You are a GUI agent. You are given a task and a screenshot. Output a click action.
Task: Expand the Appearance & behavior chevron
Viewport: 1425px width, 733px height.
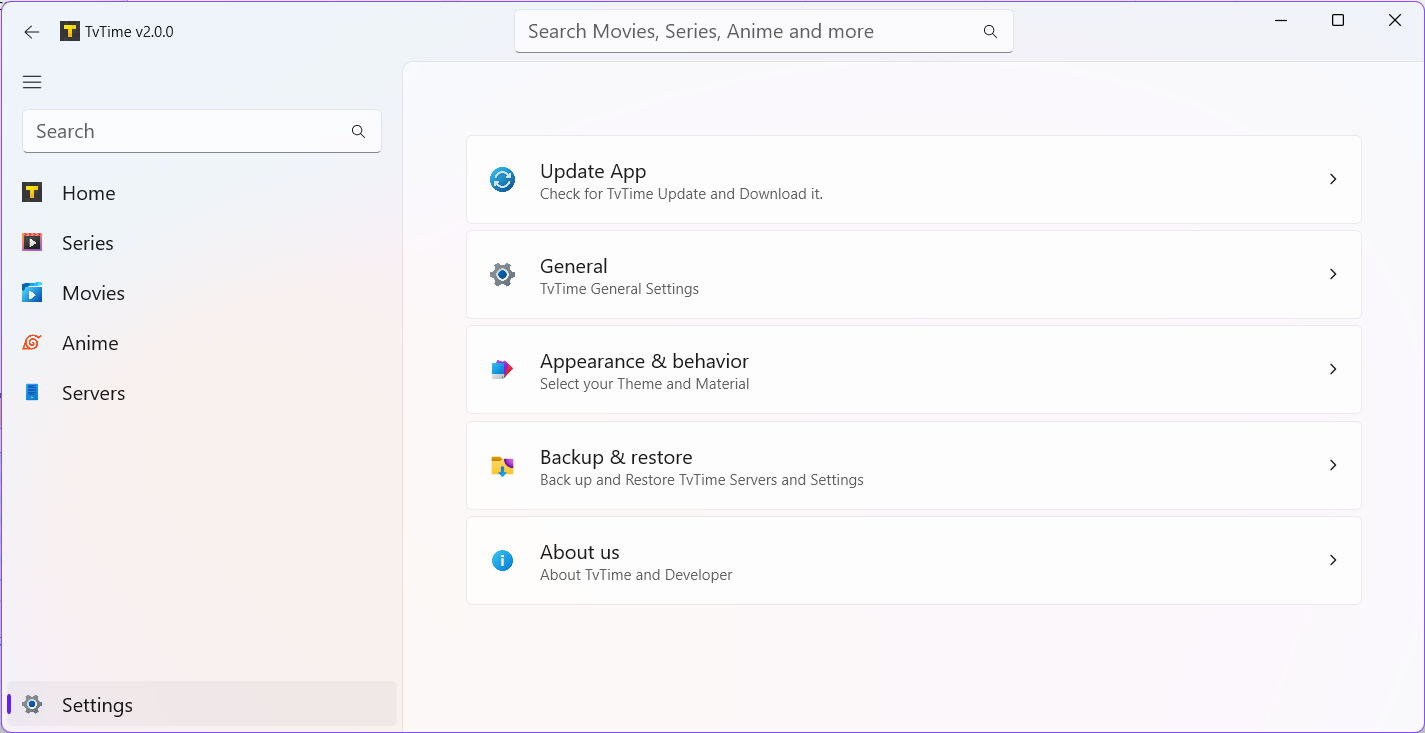point(1333,369)
